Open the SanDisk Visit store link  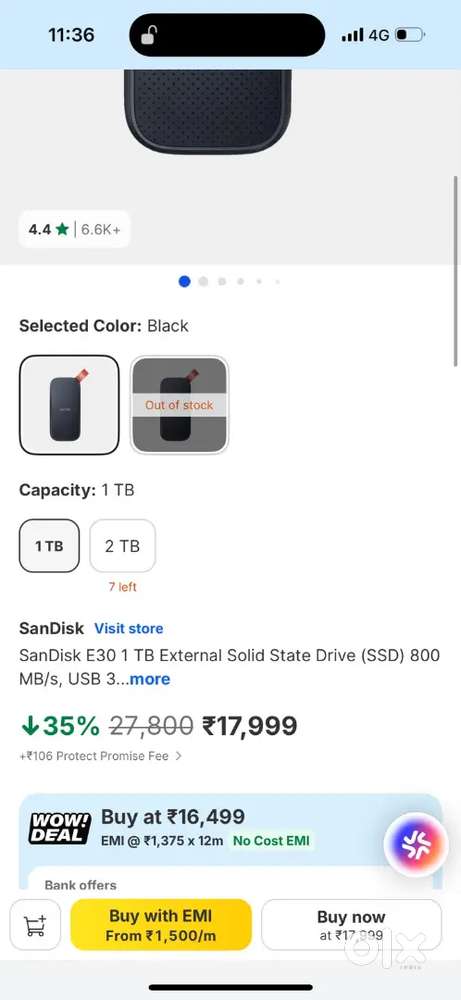pos(129,628)
